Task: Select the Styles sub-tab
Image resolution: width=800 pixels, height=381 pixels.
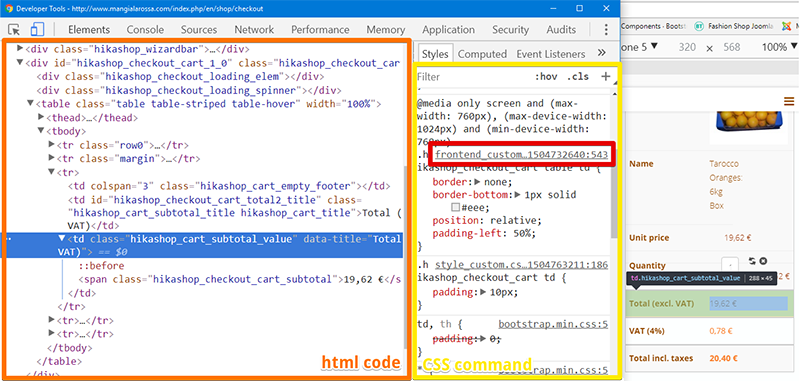Action: (435, 54)
